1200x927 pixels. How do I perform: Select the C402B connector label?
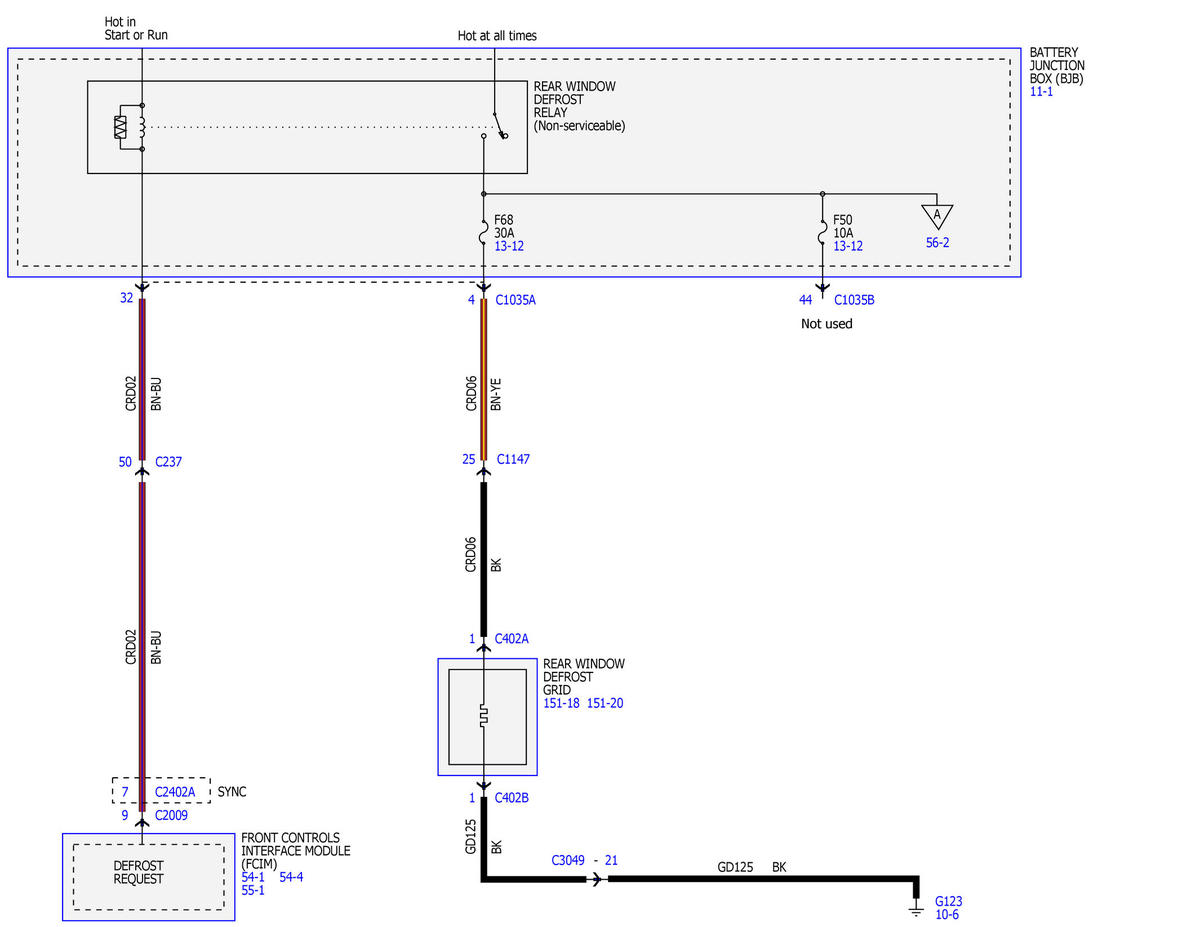click(512, 798)
